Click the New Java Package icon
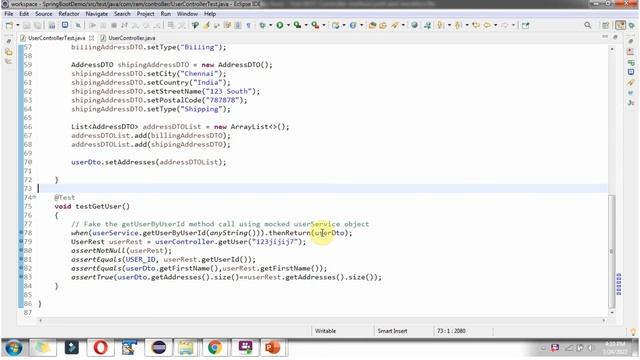This screenshot has height=360, width=640. tap(336, 25)
